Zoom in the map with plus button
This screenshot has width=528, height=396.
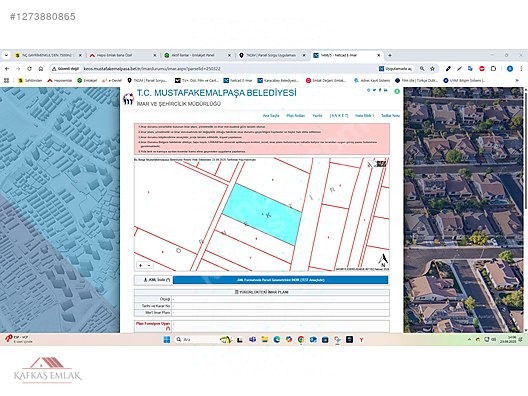click(x=141, y=265)
